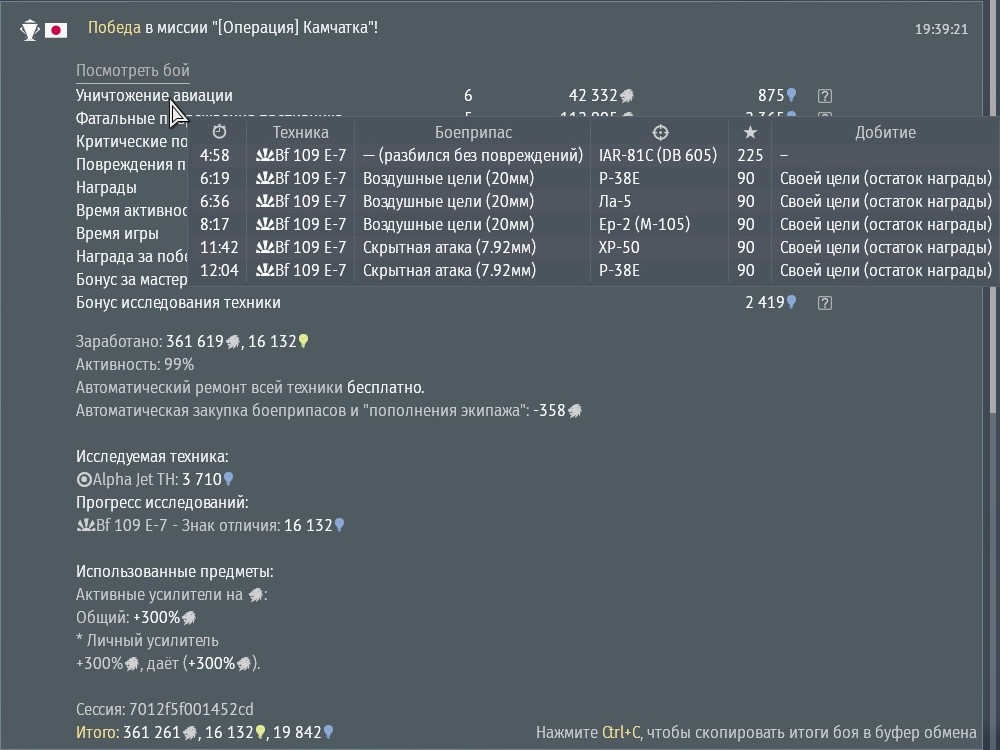This screenshot has height=750, width=1000.
Task: Click the victory trophy icon
Action: 29,30
